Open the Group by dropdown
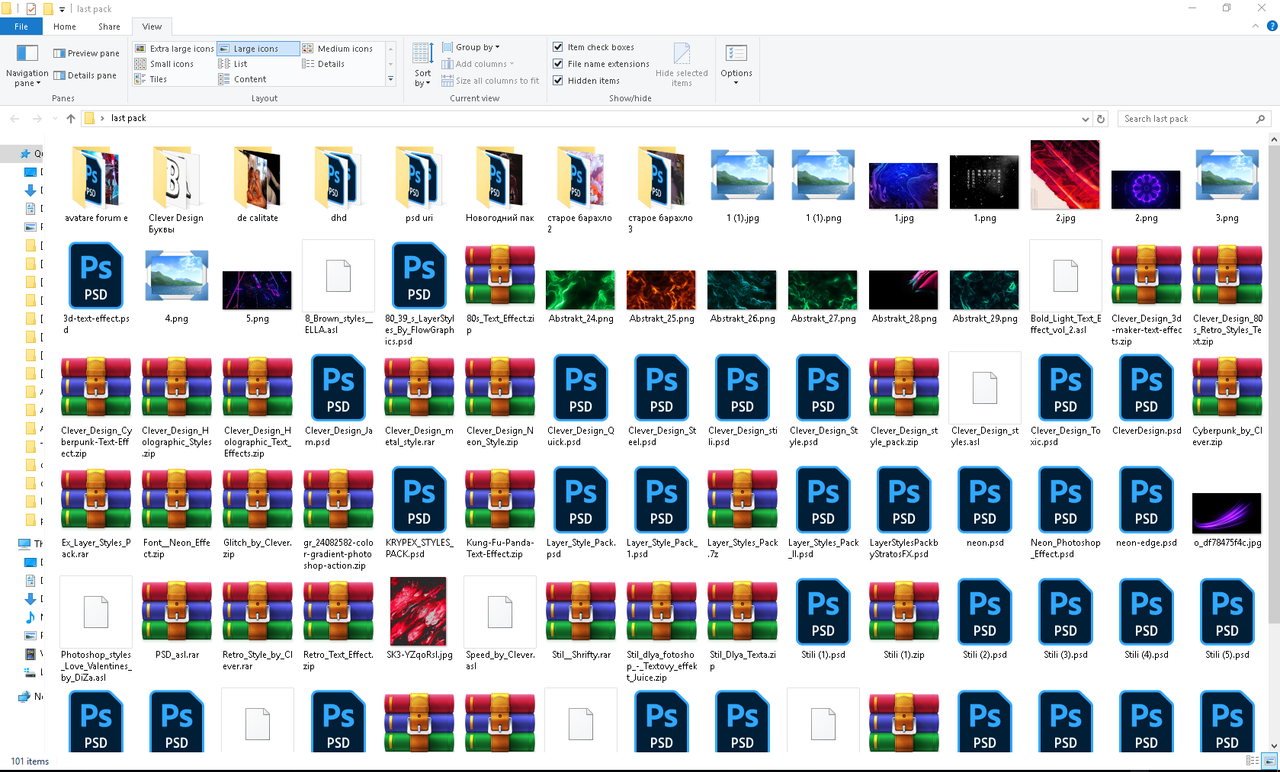Image resolution: width=1280 pixels, height=772 pixels. tap(470, 47)
